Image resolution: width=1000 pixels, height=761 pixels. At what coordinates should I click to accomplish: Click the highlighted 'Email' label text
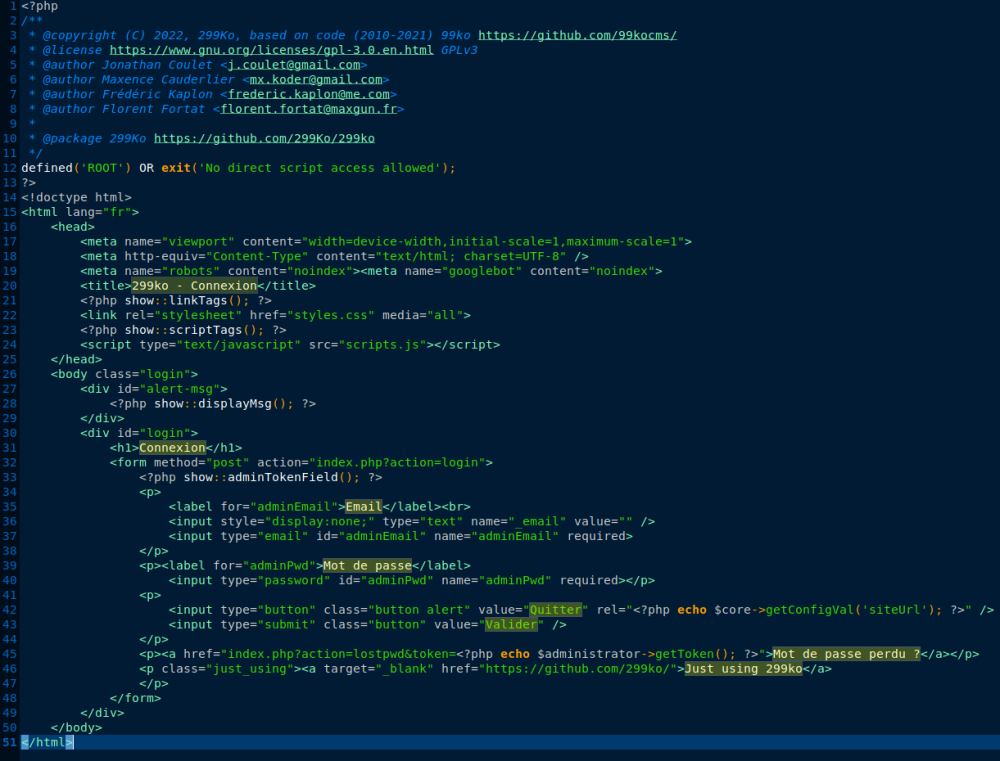(x=364, y=506)
